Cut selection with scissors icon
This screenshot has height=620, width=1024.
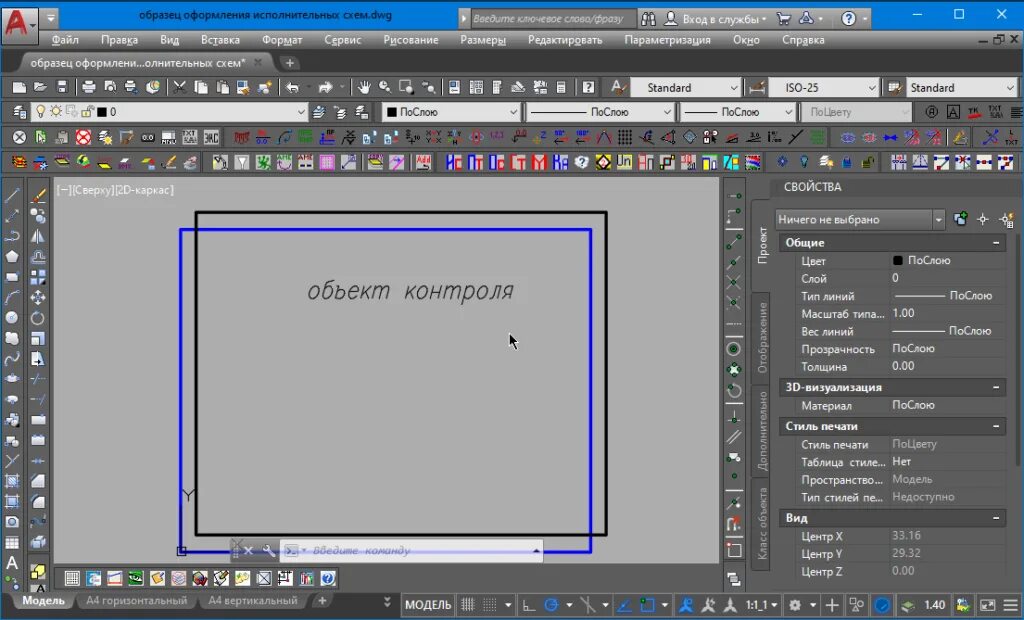(178, 88)
